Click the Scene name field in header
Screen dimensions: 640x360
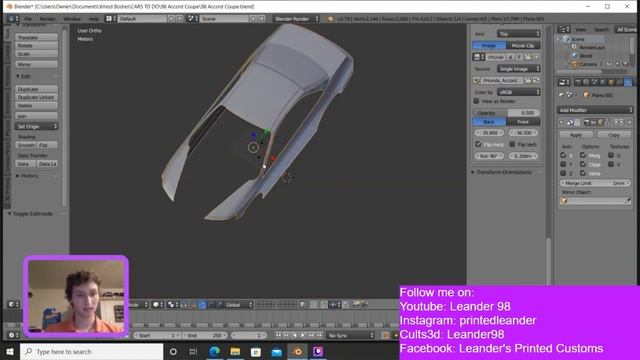point(224,19)
